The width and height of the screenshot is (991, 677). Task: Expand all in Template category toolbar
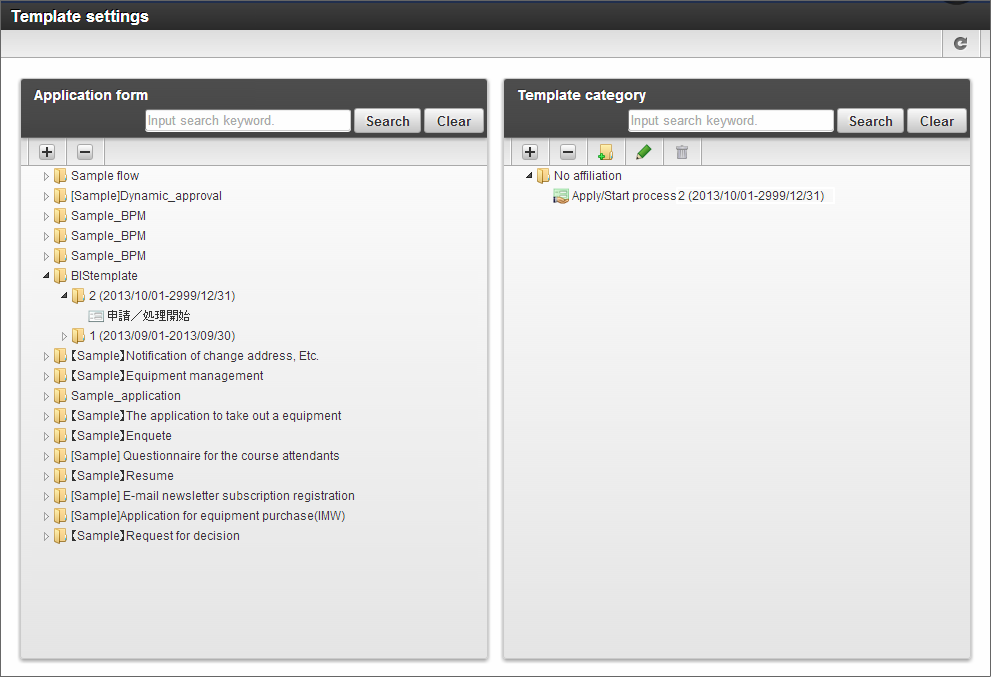point(530,152)
